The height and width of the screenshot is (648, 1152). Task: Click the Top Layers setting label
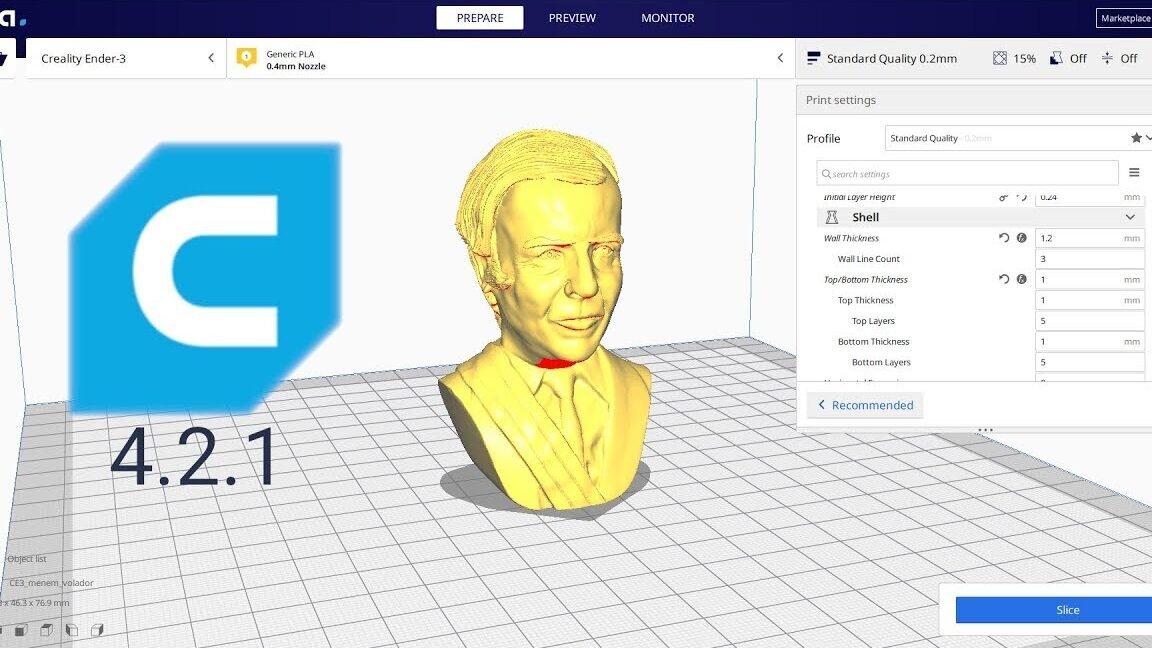click(873, 320)
